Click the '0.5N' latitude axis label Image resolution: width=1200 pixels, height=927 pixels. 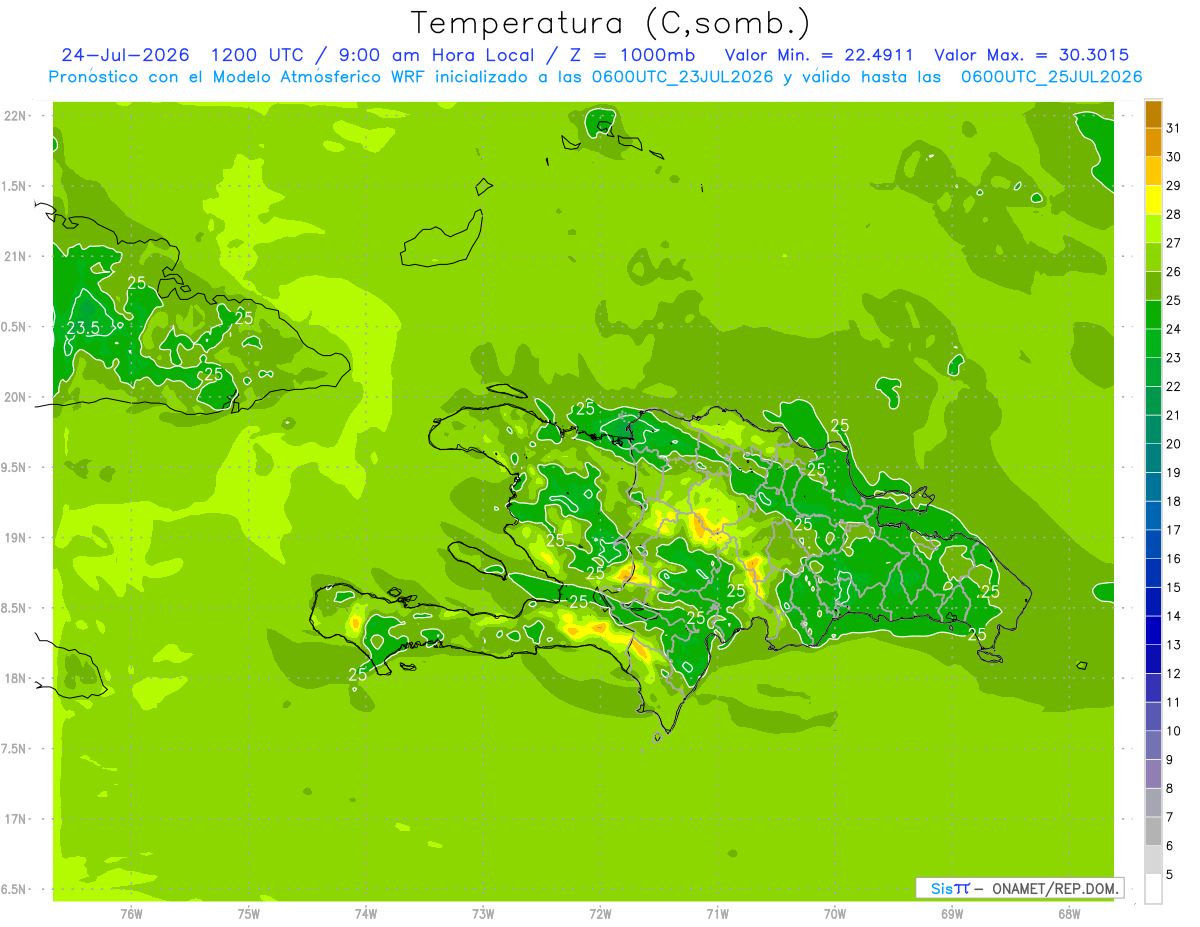13,327
